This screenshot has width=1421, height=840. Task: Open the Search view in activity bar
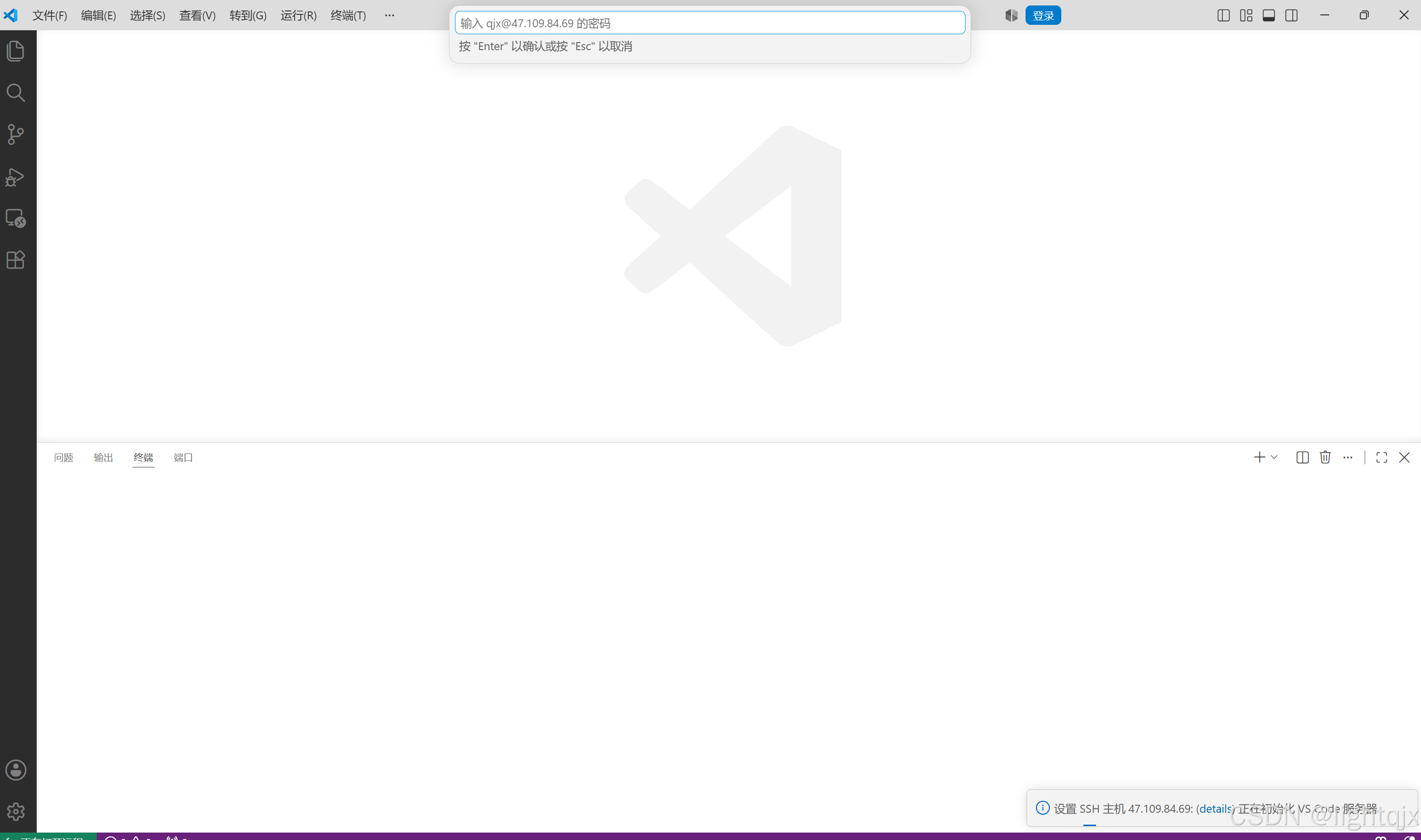[x=15, y=93]
